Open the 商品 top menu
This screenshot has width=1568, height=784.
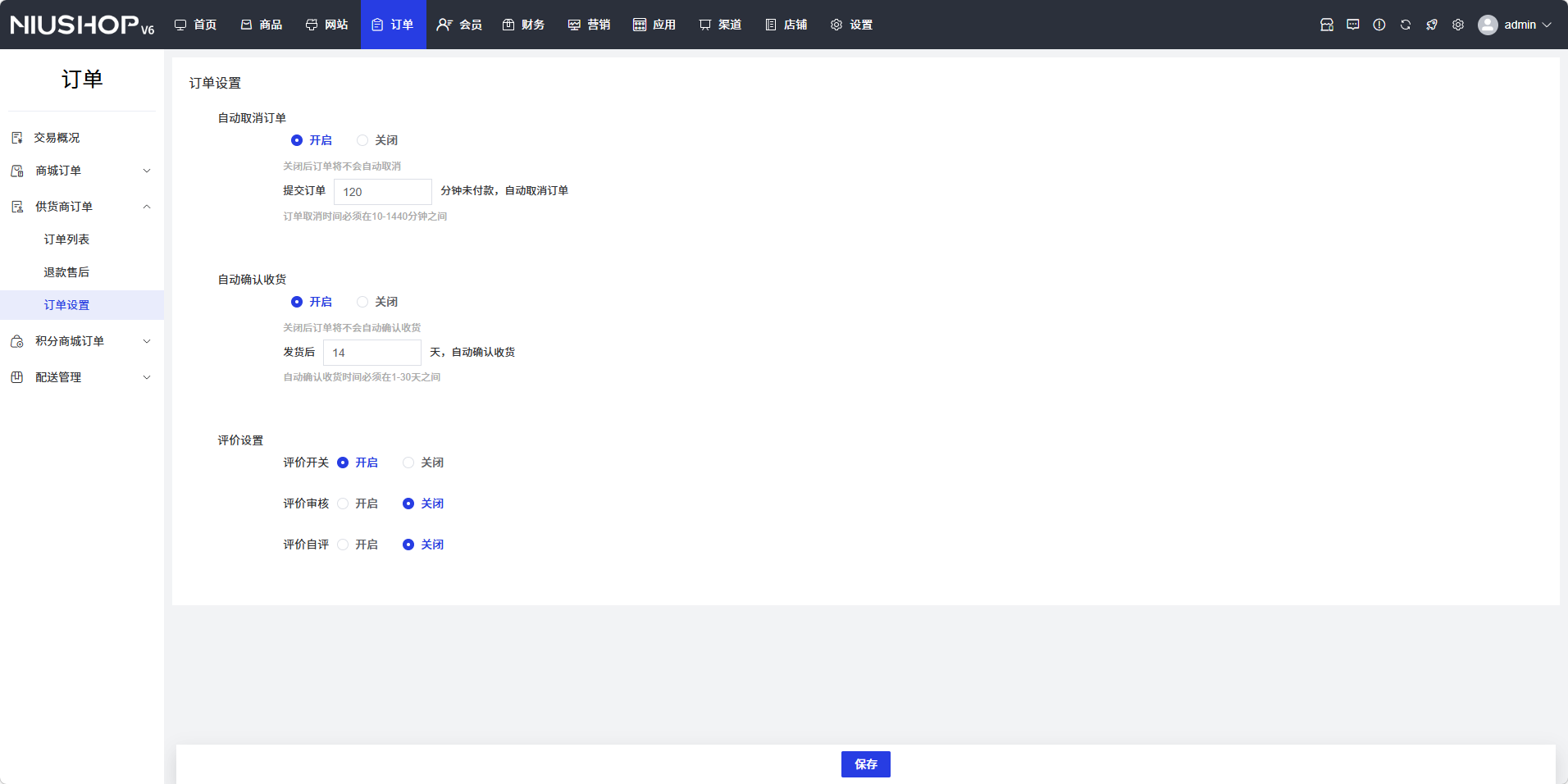point(262,25)
